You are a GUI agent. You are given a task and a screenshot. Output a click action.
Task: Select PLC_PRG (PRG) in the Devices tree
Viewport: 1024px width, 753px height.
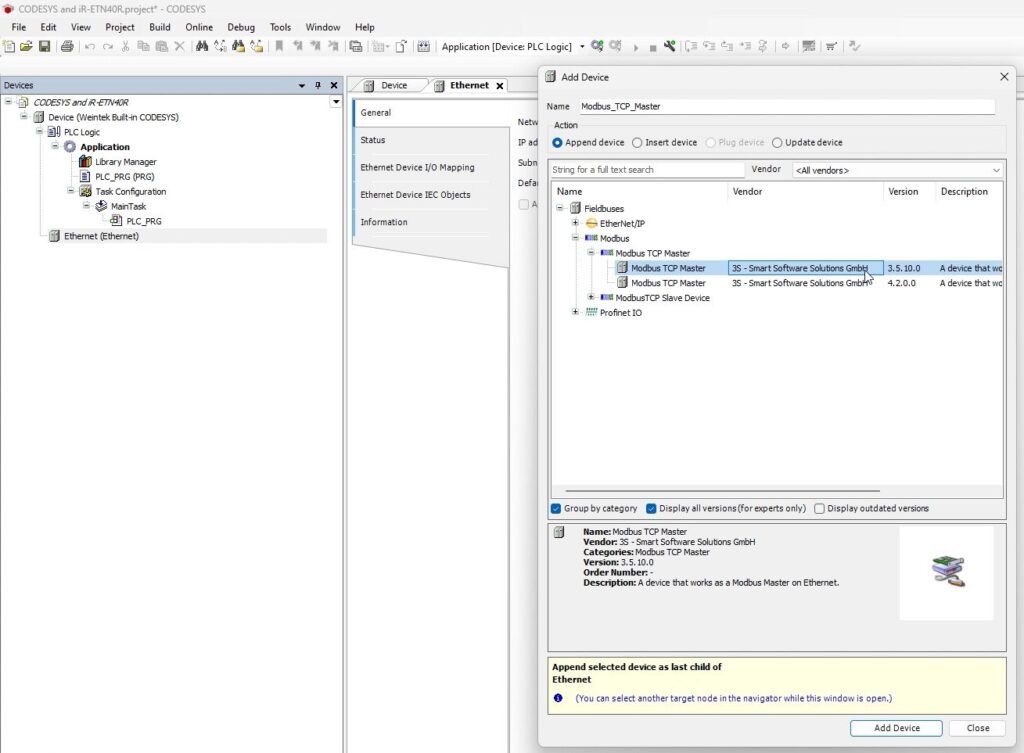pyautogui.click(x=124, y=176)
